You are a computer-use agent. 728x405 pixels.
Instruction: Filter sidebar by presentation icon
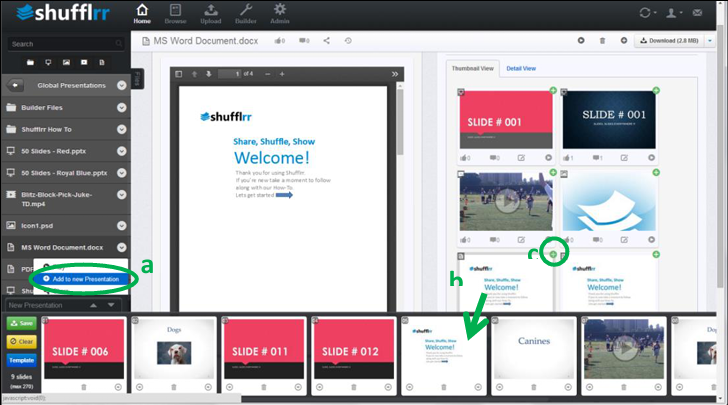48,62
